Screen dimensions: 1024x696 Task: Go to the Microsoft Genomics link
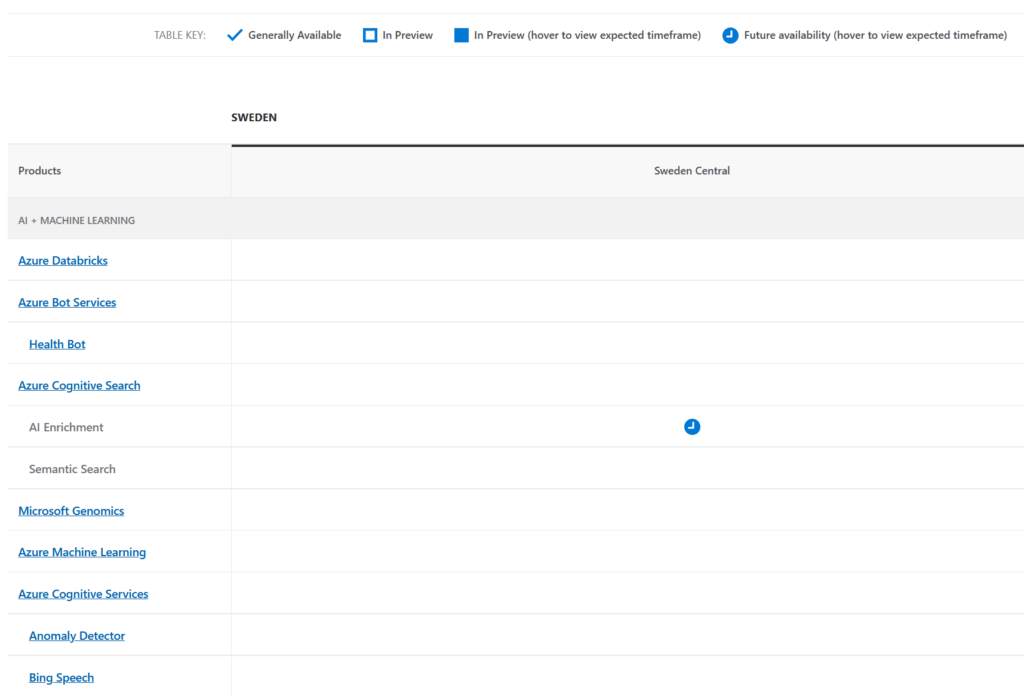coord(71,511)
